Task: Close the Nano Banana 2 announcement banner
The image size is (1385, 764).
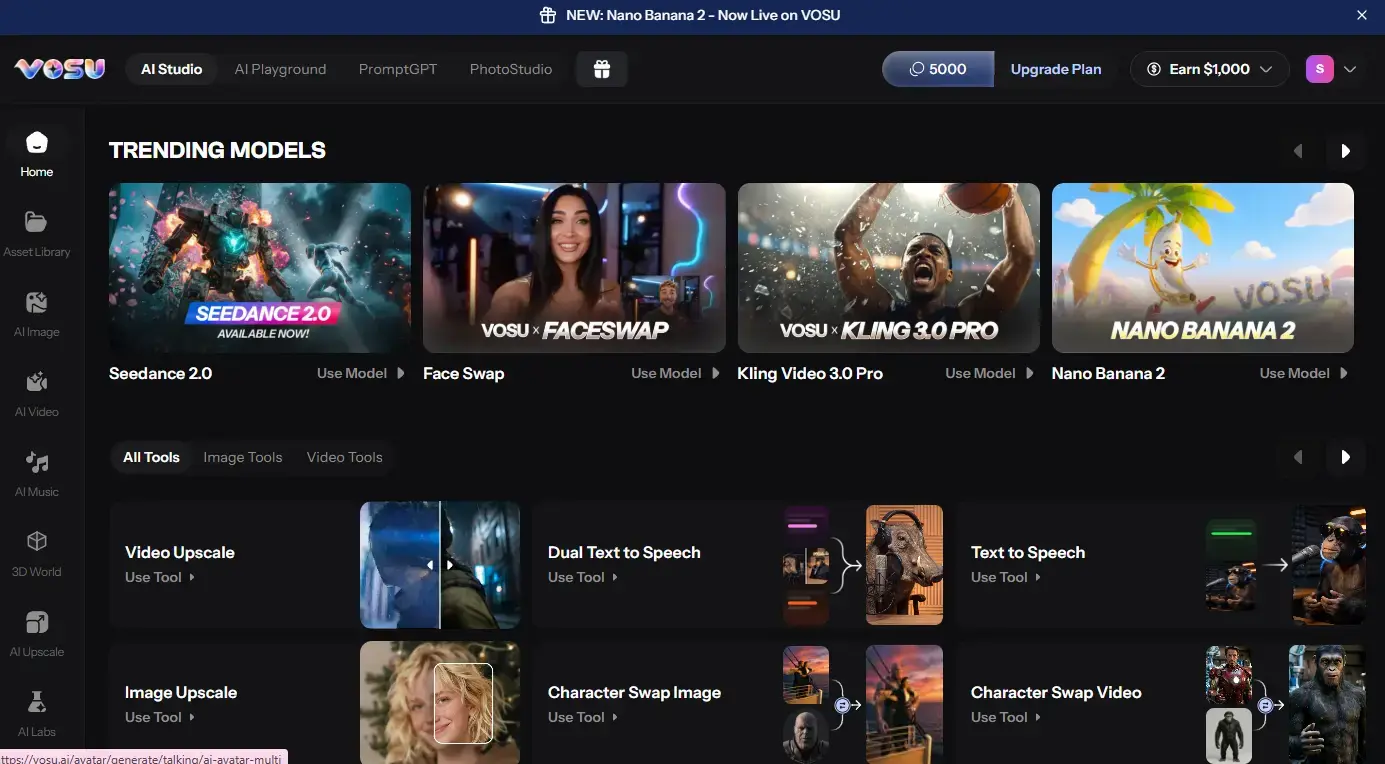Action: [x=1361, y=15]
